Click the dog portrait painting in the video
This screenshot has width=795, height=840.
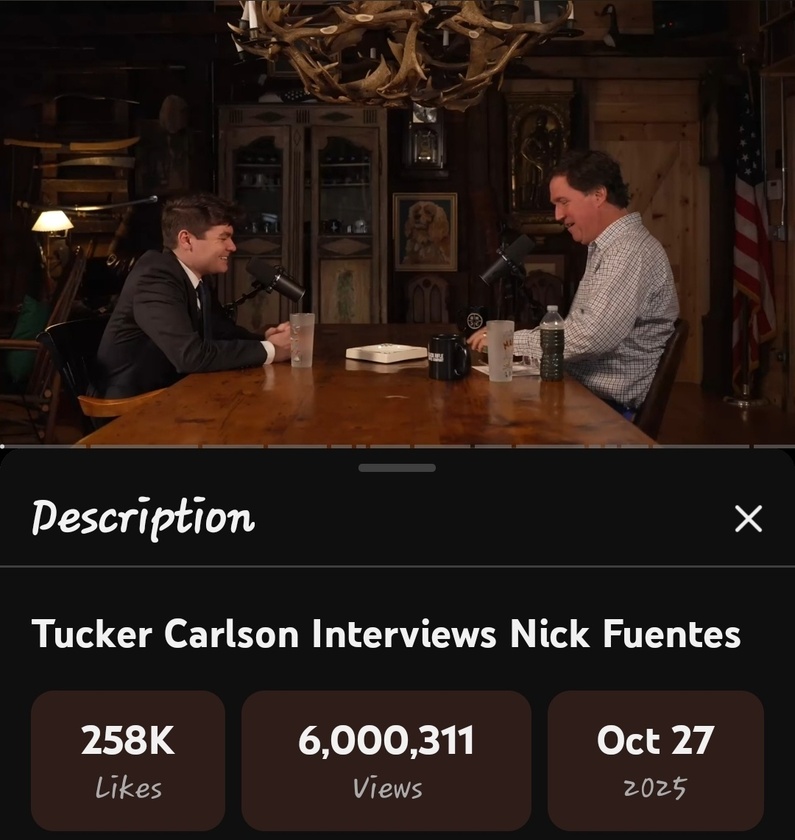pyautogui.click(x=425, y=231)
